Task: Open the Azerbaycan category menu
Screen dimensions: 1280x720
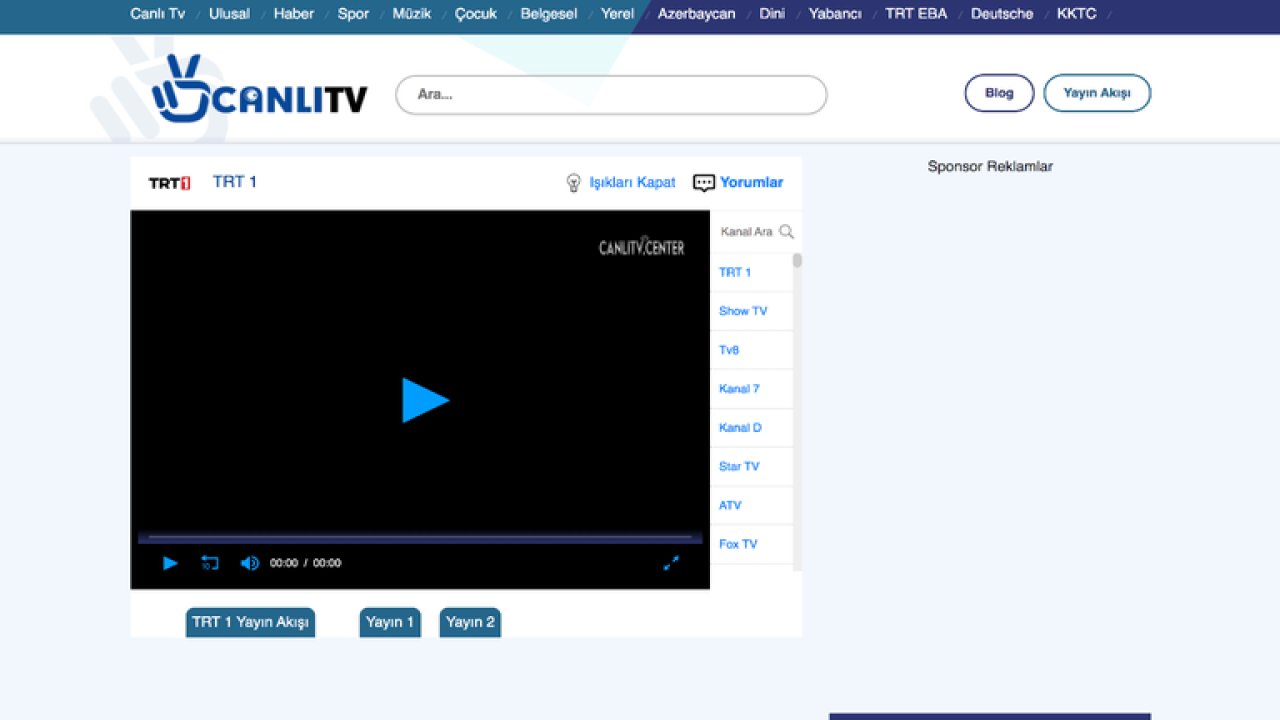Action: coord(696,14)
